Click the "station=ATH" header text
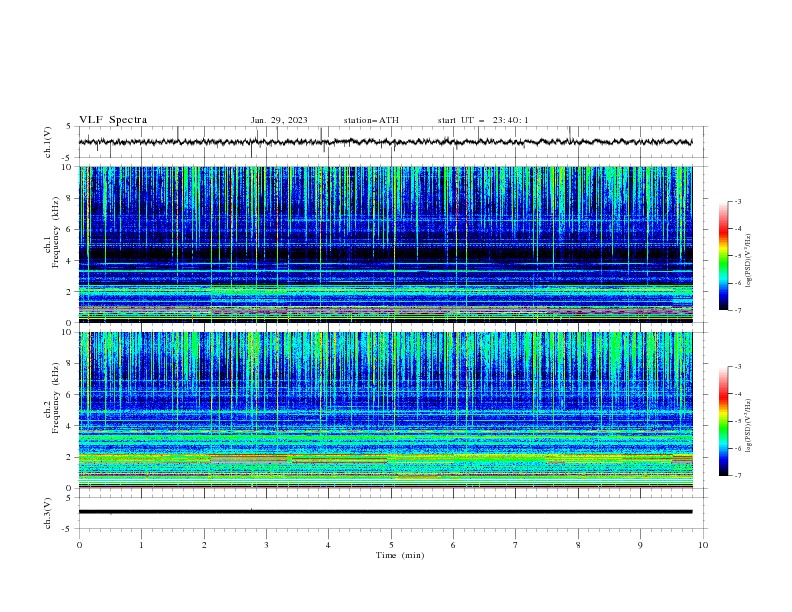 pos(371,120)
